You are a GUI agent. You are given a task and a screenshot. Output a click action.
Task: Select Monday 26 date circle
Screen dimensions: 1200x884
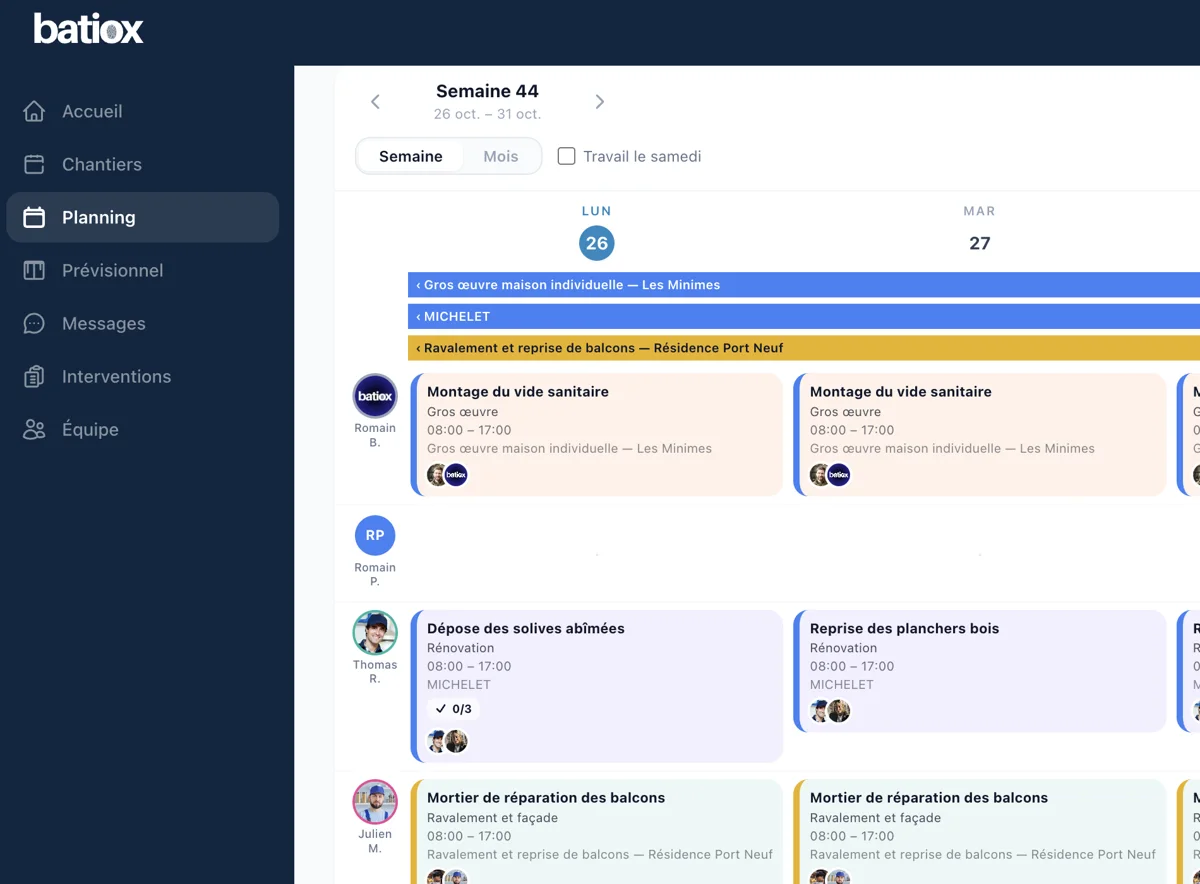pos(597,243)
